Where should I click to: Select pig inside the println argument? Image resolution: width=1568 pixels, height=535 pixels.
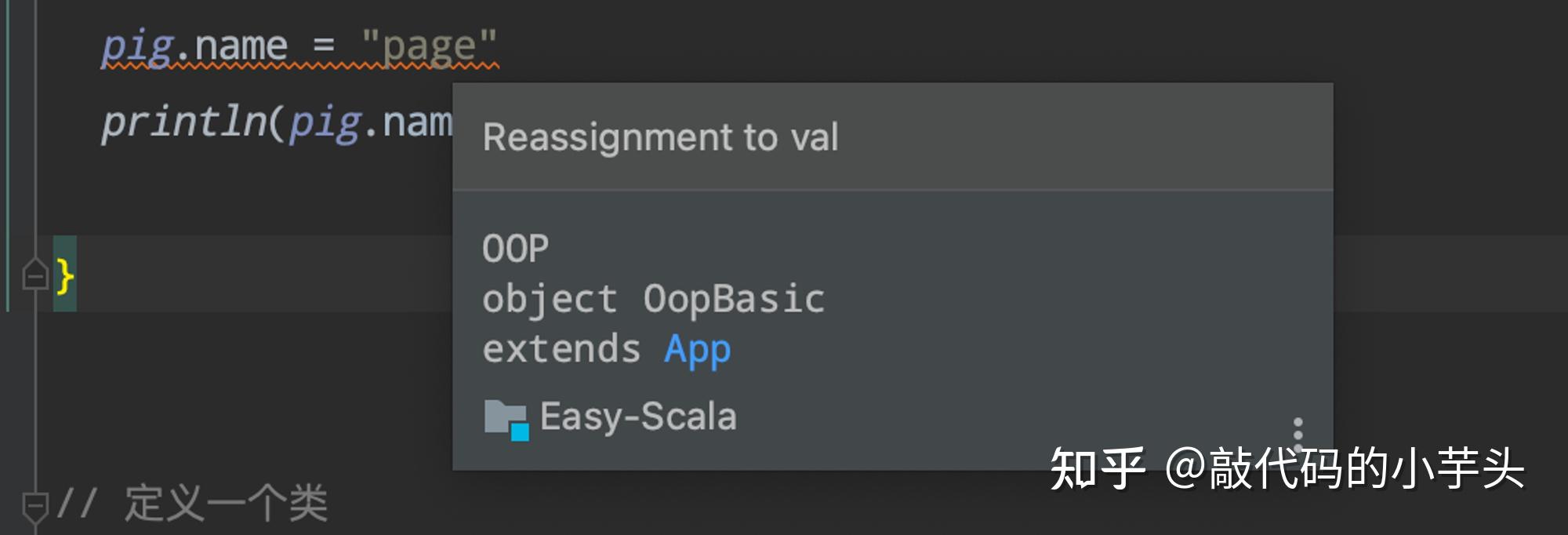[x=325, y=122]
